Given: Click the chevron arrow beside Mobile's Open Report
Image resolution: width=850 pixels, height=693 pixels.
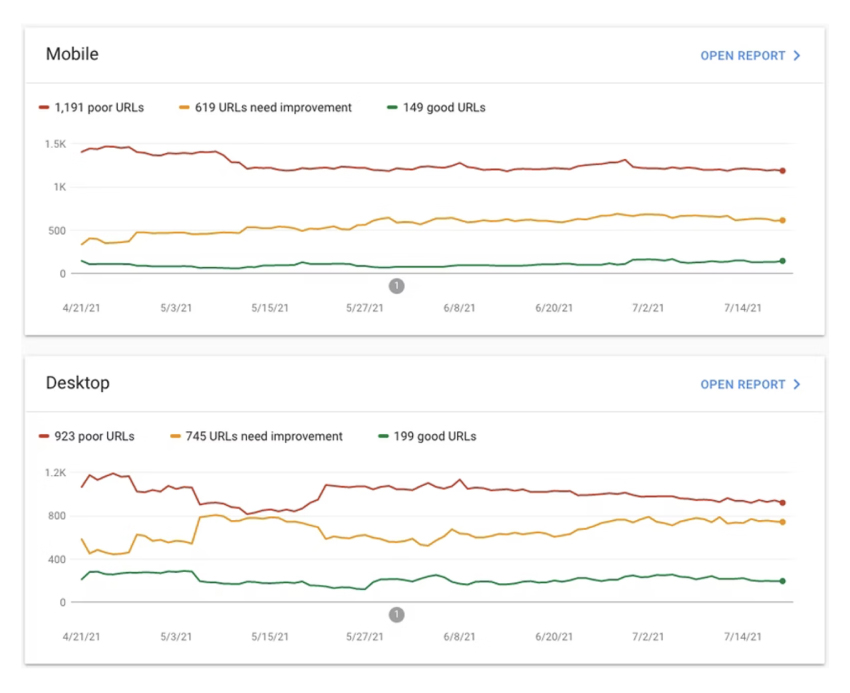Looking at the screenshot, I should coord(797,56).
